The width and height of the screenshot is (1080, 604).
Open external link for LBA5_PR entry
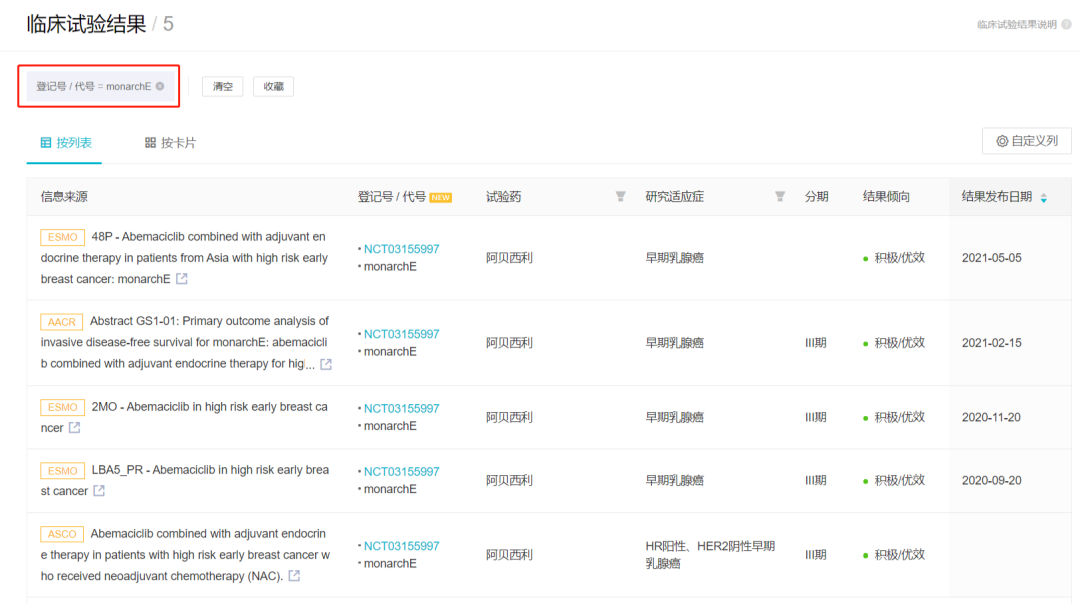tap(99, 491)
